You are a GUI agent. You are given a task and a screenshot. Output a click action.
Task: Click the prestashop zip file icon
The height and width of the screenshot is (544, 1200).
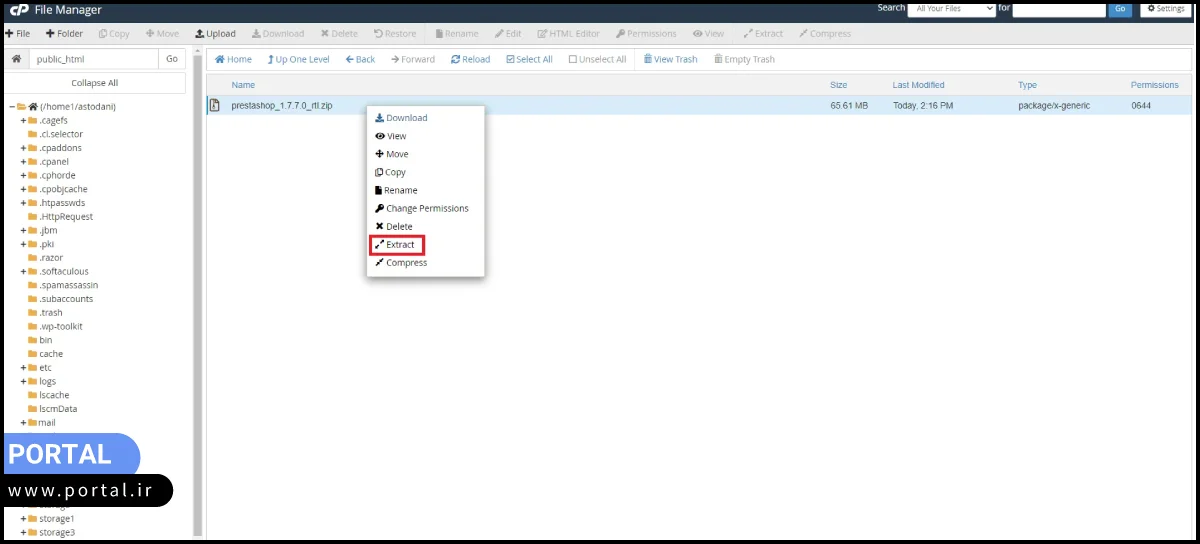[214, 105]
